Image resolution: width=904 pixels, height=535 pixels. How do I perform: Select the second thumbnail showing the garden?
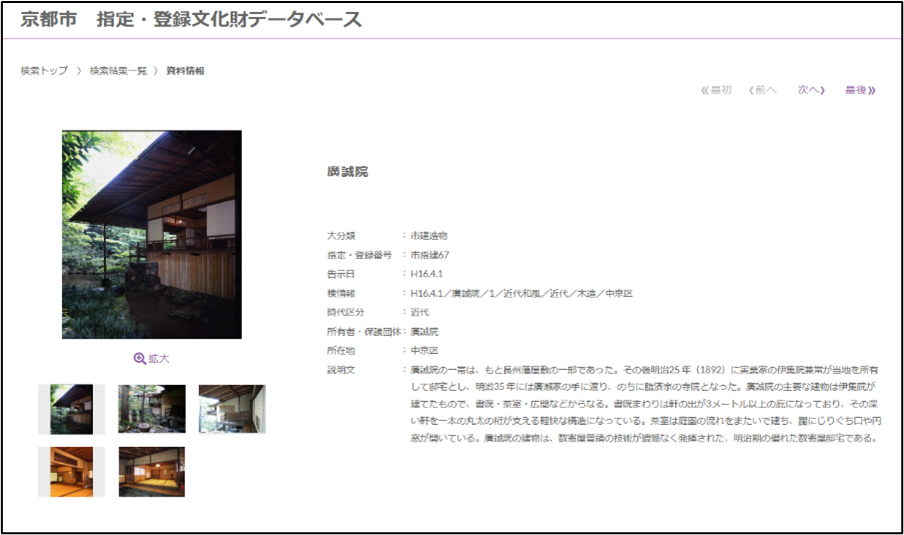point(151,409)
